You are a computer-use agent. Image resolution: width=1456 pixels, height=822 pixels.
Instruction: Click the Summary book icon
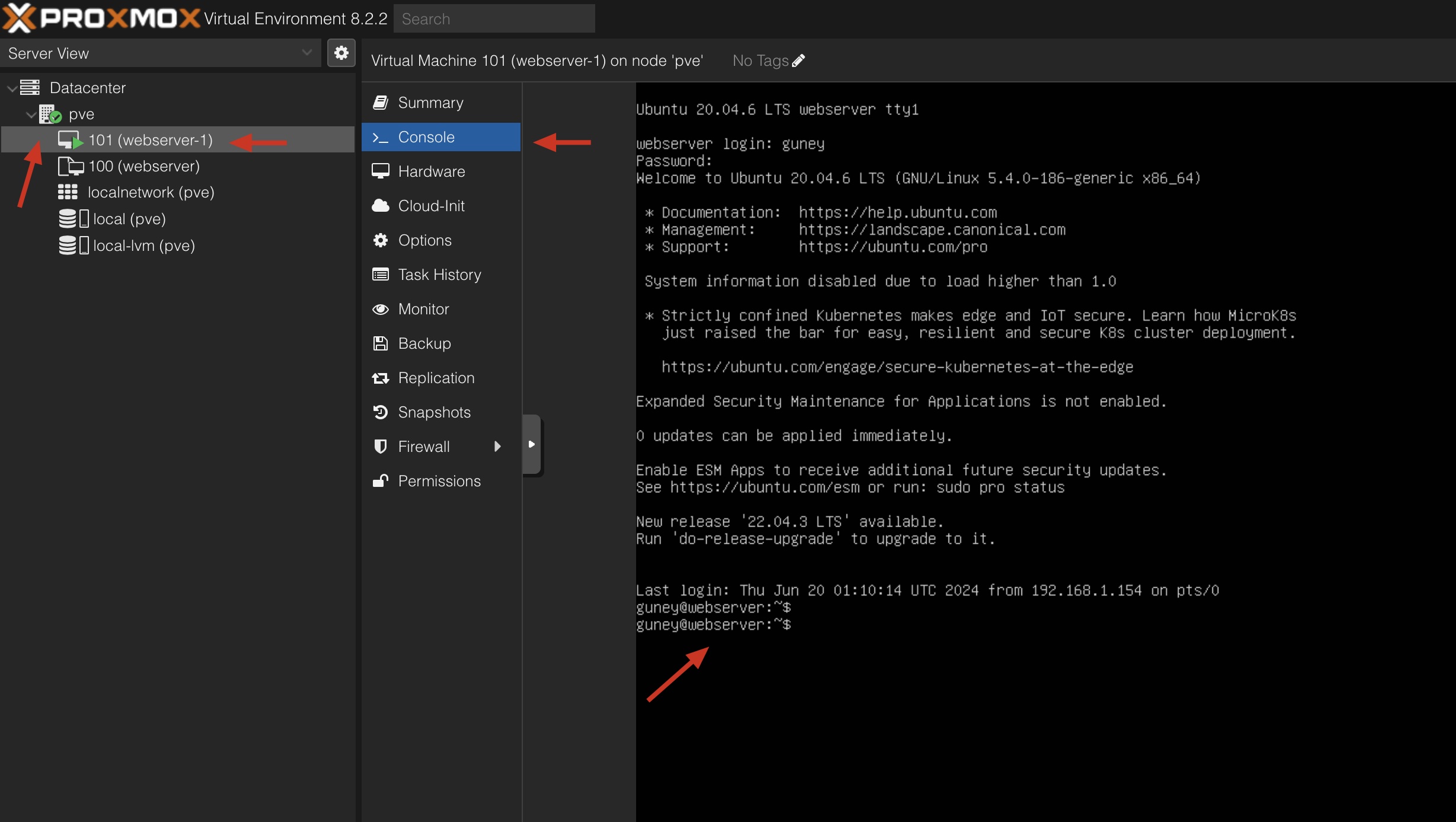[380, 103]
